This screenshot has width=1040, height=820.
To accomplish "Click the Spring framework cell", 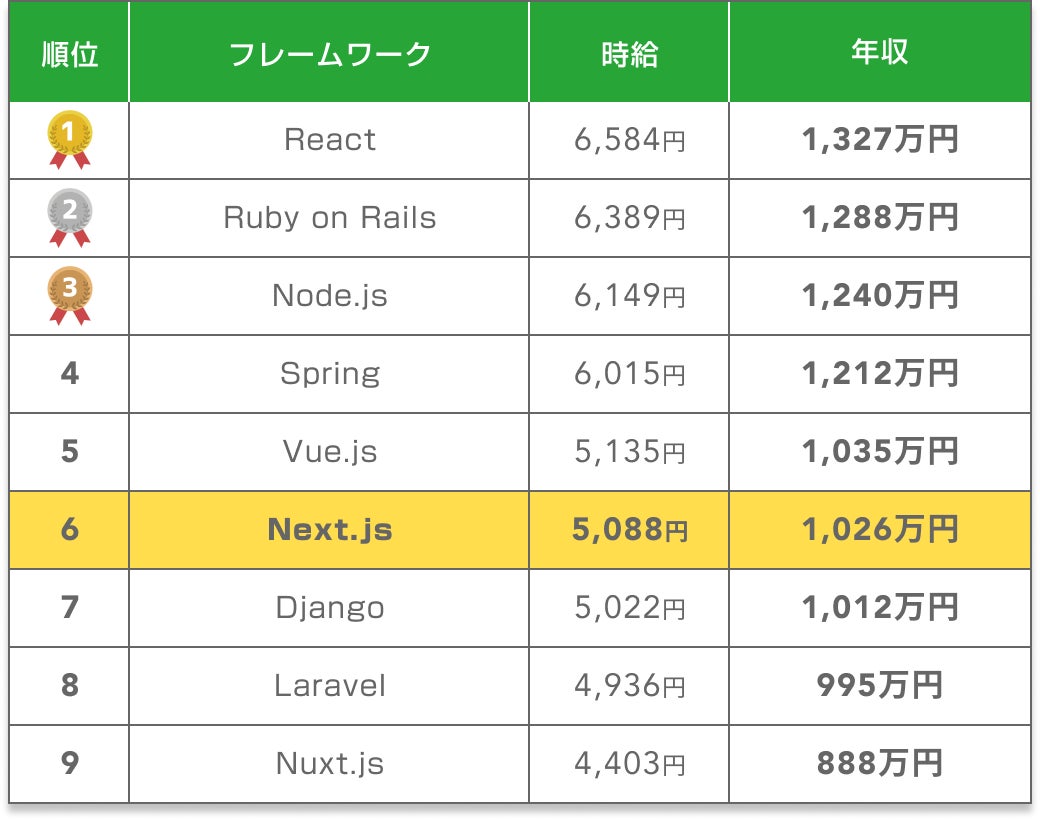I will (x=330, y=373).
